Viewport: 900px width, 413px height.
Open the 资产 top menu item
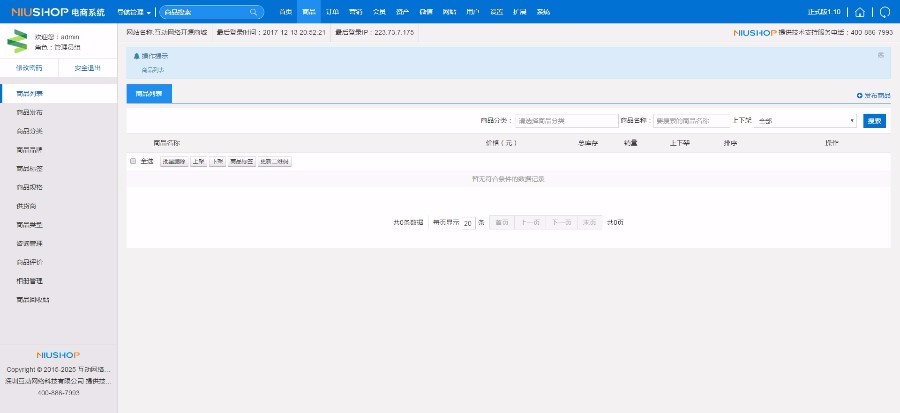coord(402,12)
